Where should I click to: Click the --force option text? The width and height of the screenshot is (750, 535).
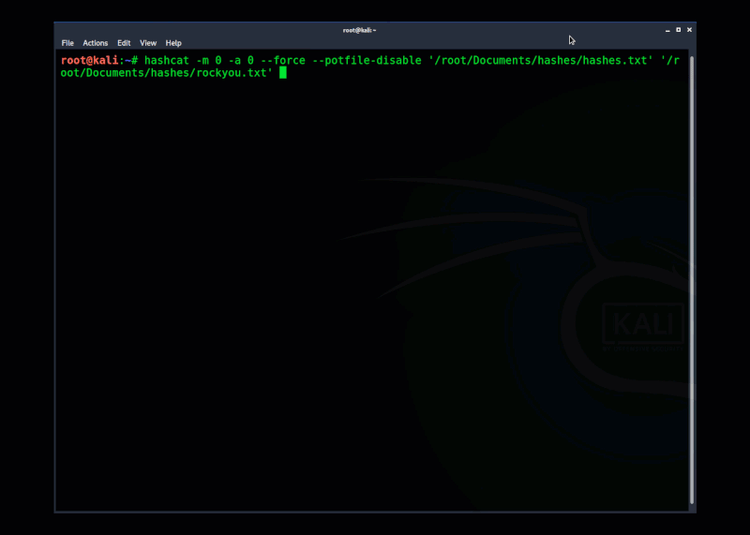coord(283,60)
